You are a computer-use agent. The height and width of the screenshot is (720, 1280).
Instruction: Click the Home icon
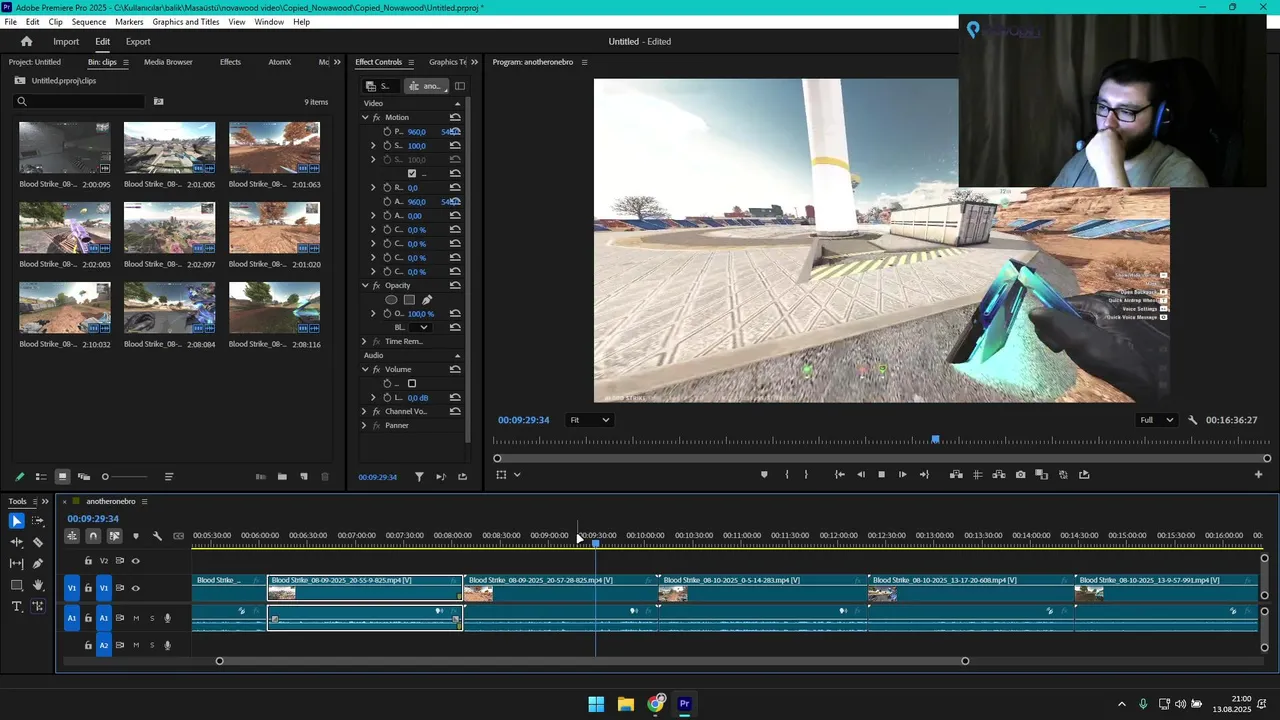point(27,42)
